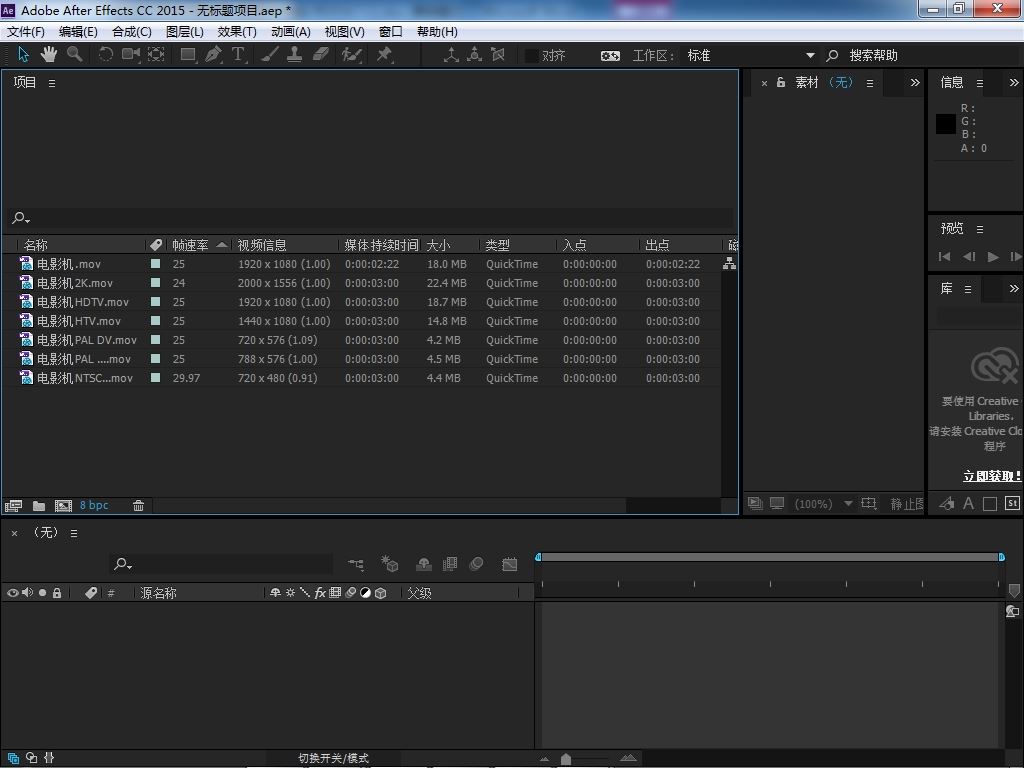This screenshot has height=768, width=1024.
Task: Select the Puppet Pin tool
Action: point(384,55)
